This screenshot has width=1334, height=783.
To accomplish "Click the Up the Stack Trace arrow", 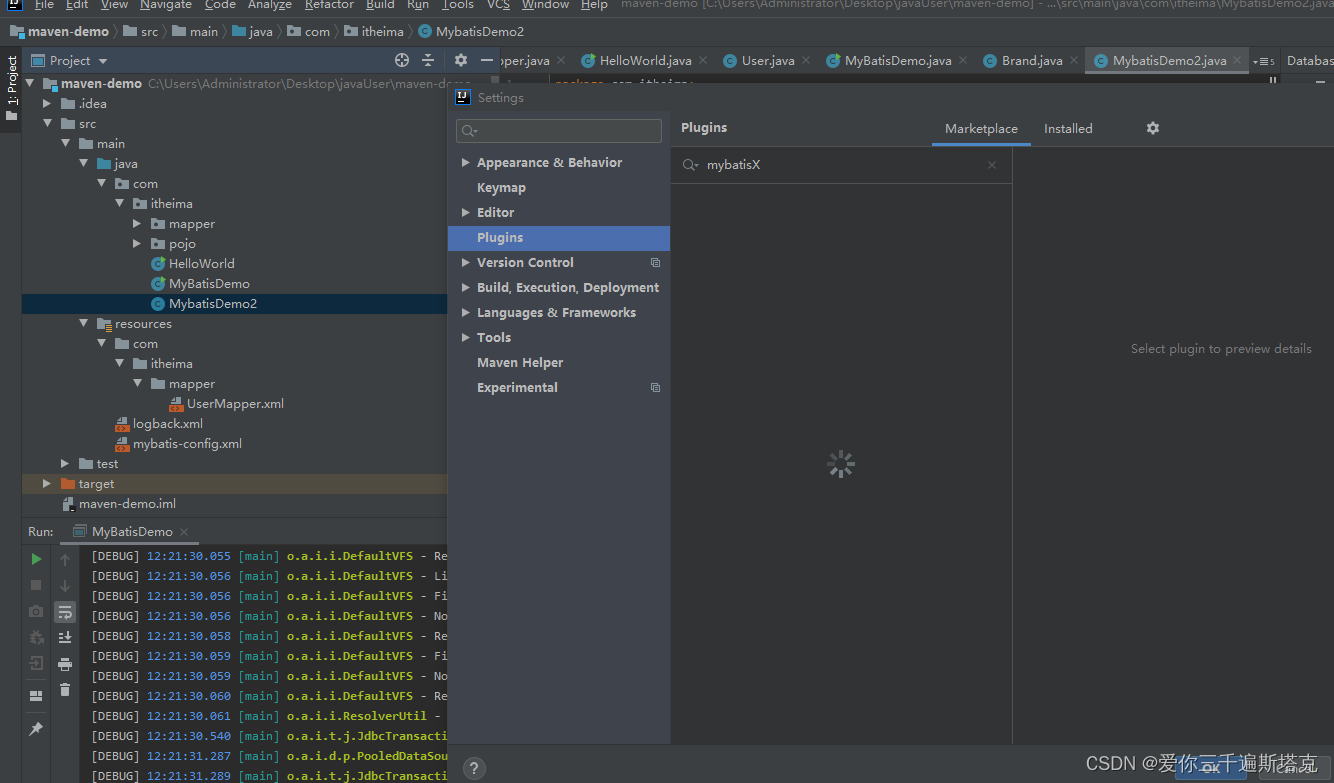I will [65, 559].
